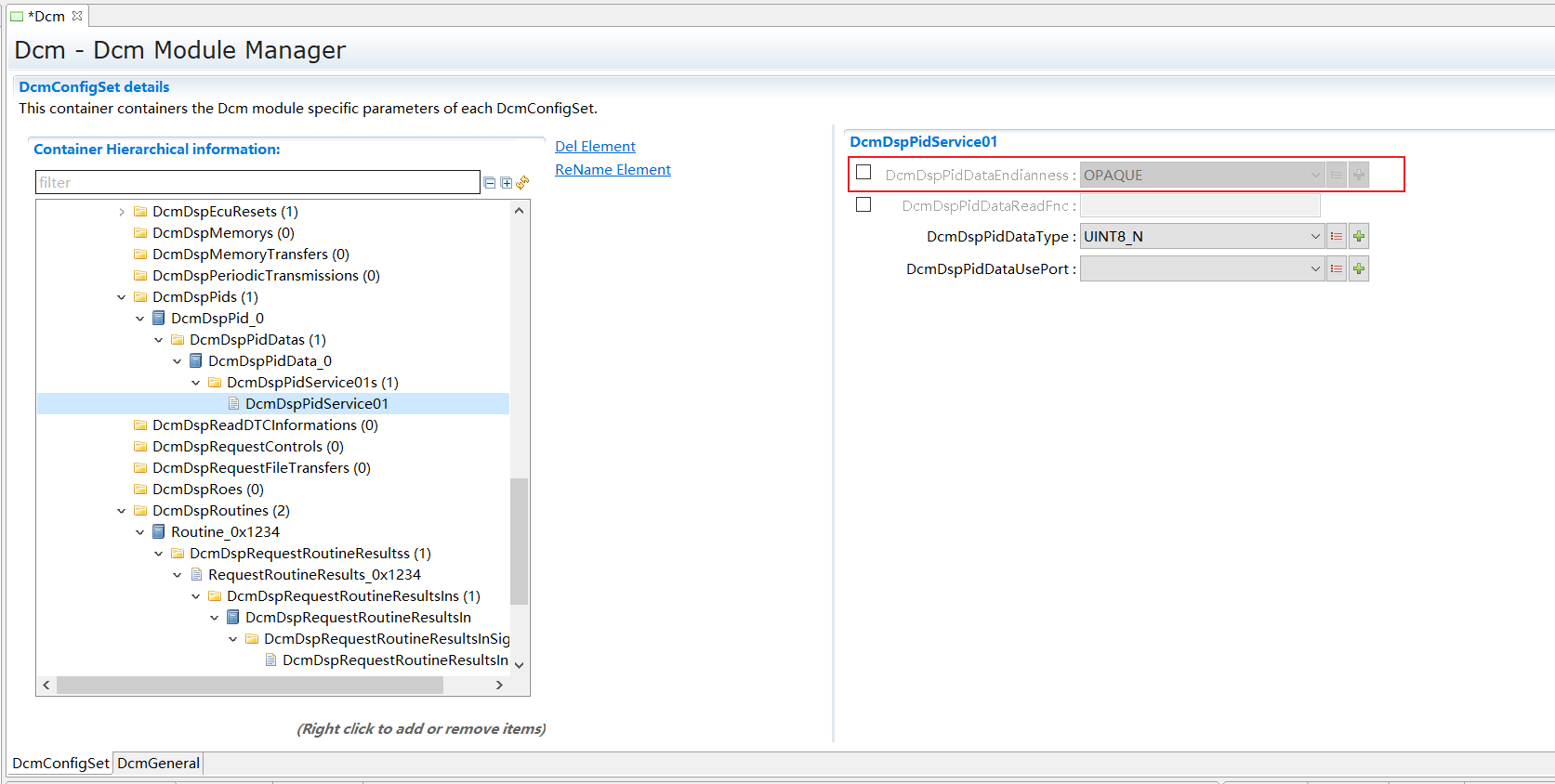This screenshot has height=784, width=1555.
Task: Click list icon beside DcmDspPidDataUsePort
Action: [1337, 269]
